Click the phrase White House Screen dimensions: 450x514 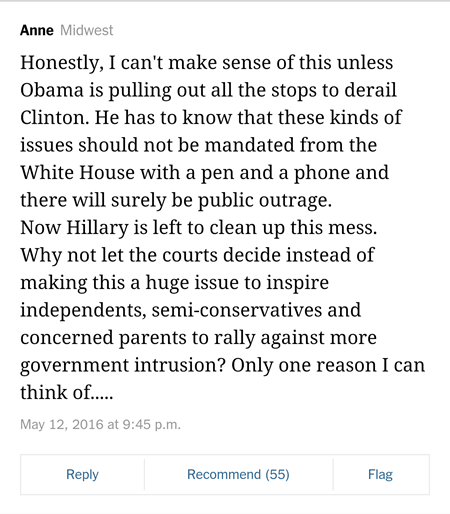[x=77, y=173]
